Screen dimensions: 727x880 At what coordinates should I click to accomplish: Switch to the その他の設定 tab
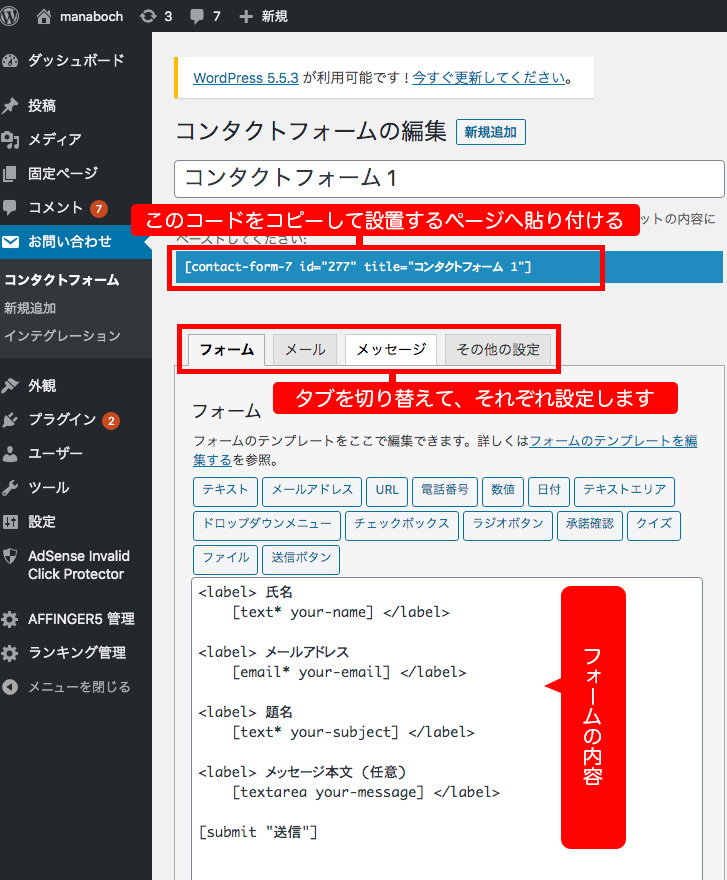pyautogui.click(x=498, y=350)
